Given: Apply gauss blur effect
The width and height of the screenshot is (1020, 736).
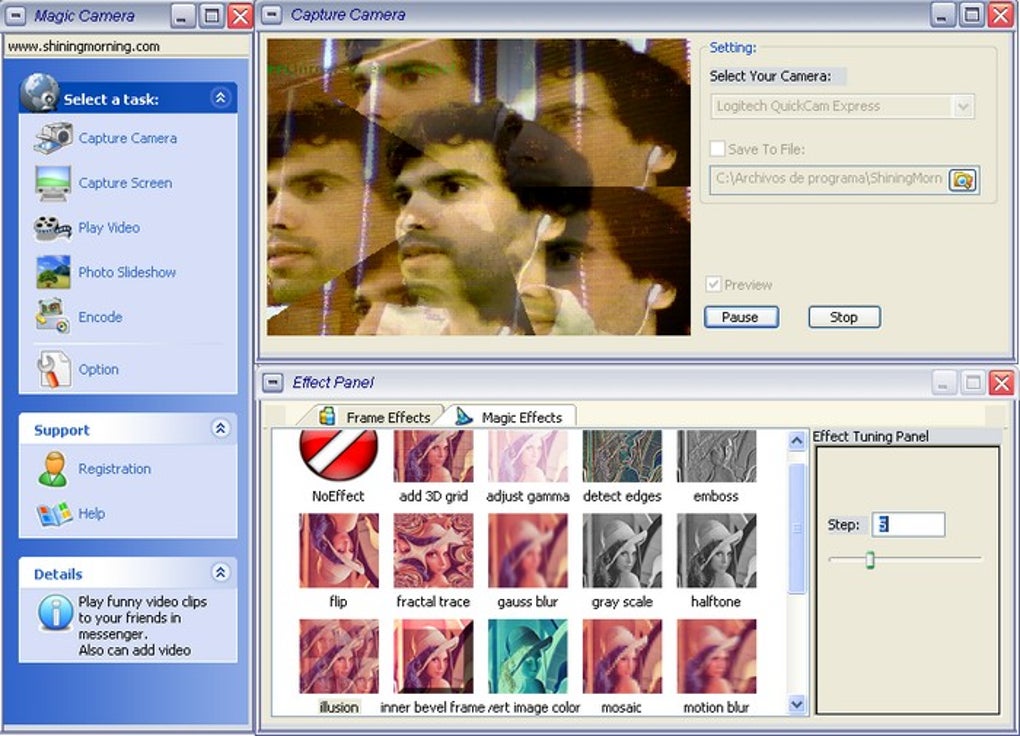Looking at the screenshot, I should click(528, 551).
